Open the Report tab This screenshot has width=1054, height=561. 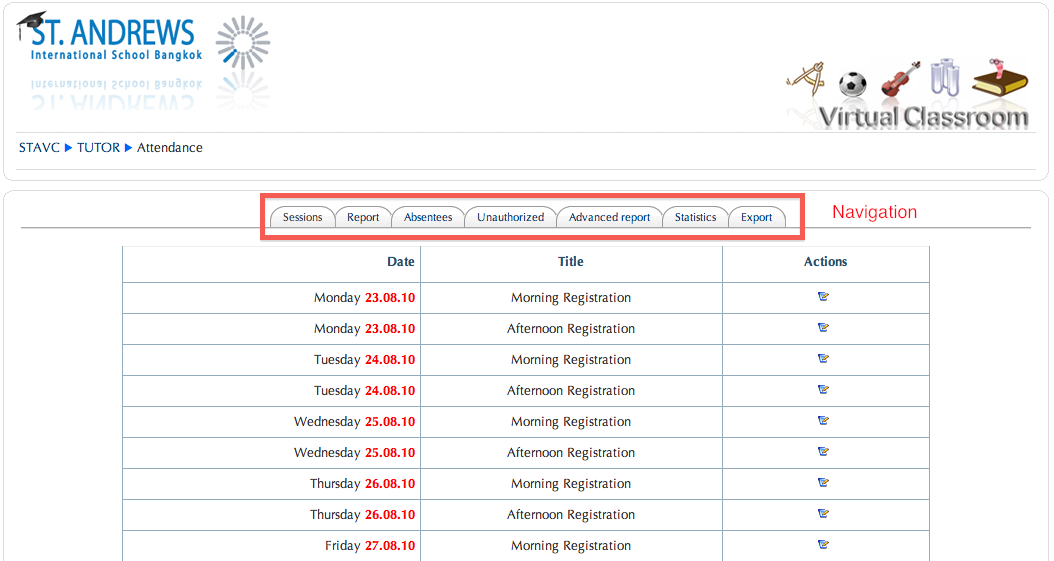tap(363, 217)
